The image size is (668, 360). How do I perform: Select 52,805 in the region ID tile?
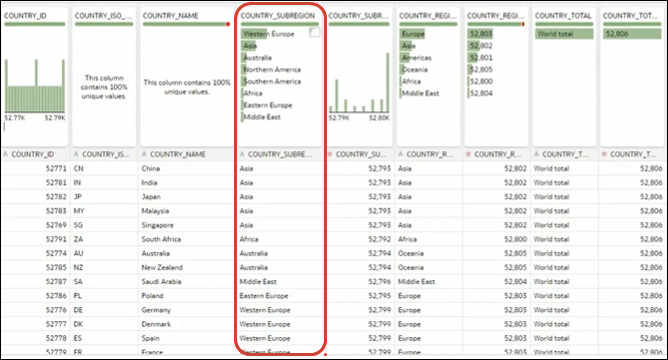click(481, 69)
